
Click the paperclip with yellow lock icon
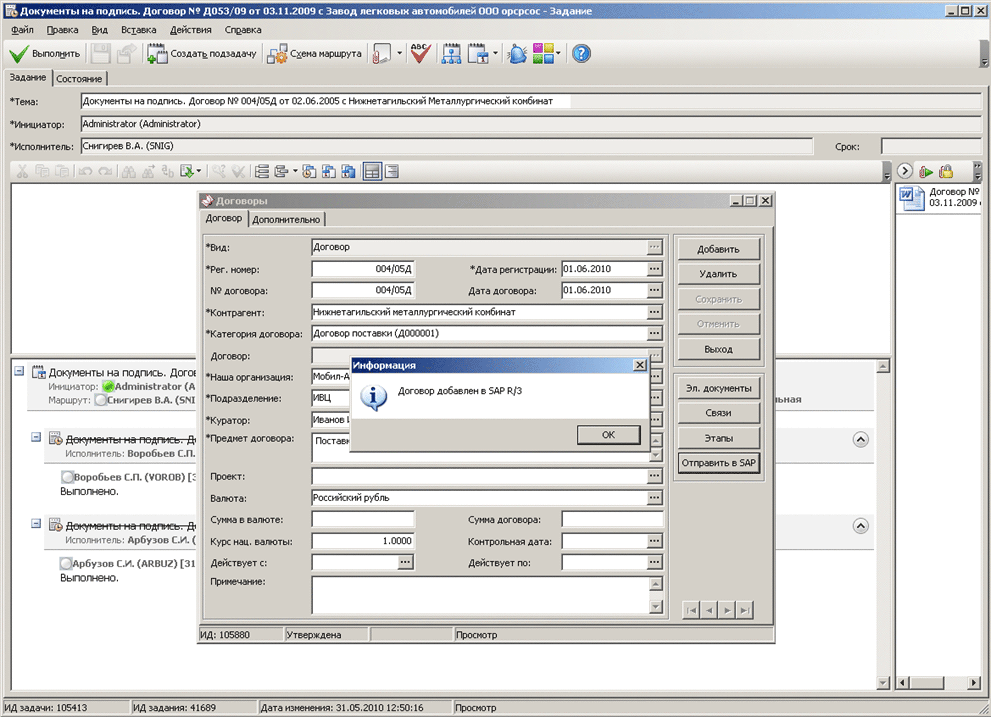(946, 171)
